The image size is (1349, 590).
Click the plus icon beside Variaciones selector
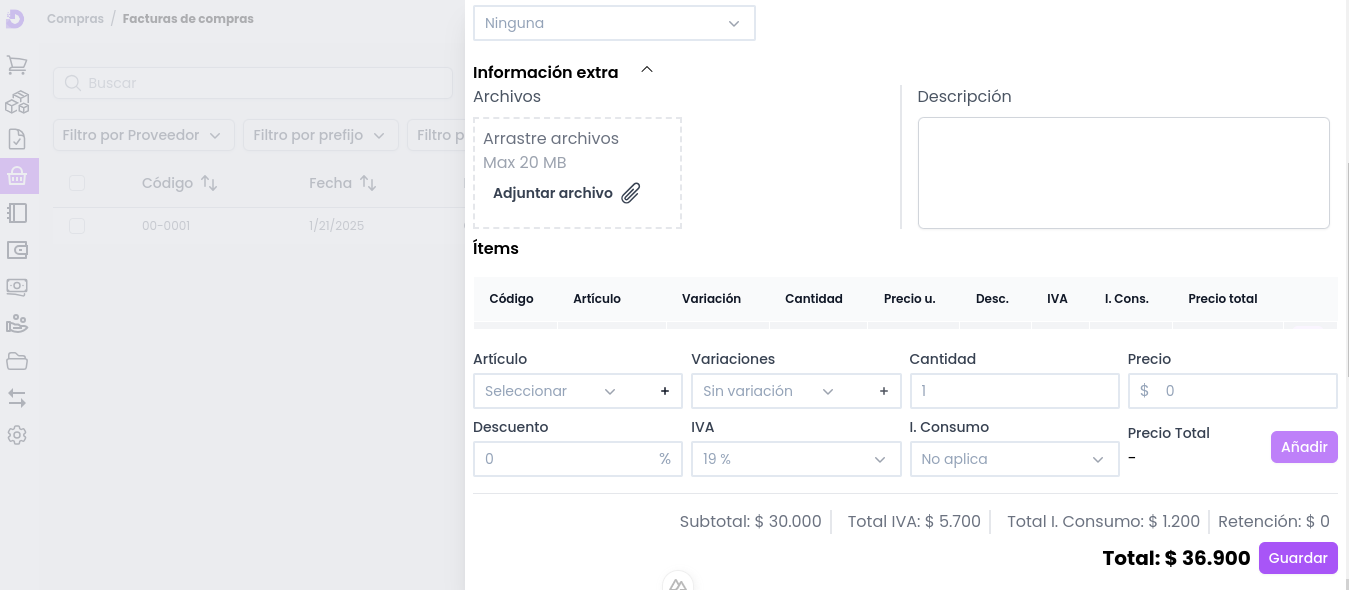click(883, 391)
